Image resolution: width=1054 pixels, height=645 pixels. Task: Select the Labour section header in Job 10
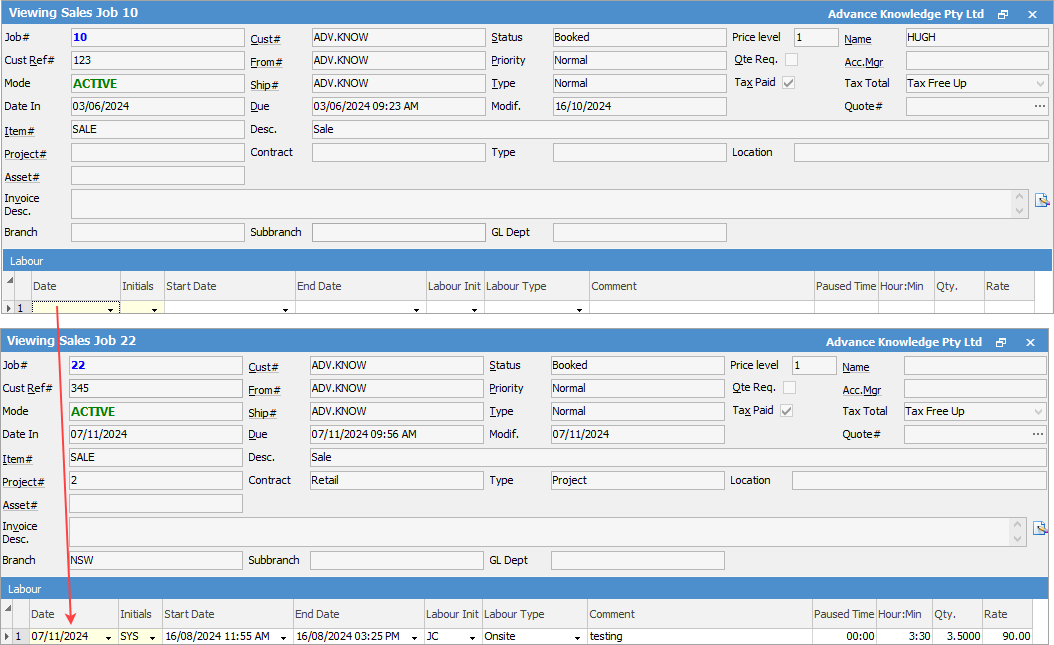tap(25, 261)
